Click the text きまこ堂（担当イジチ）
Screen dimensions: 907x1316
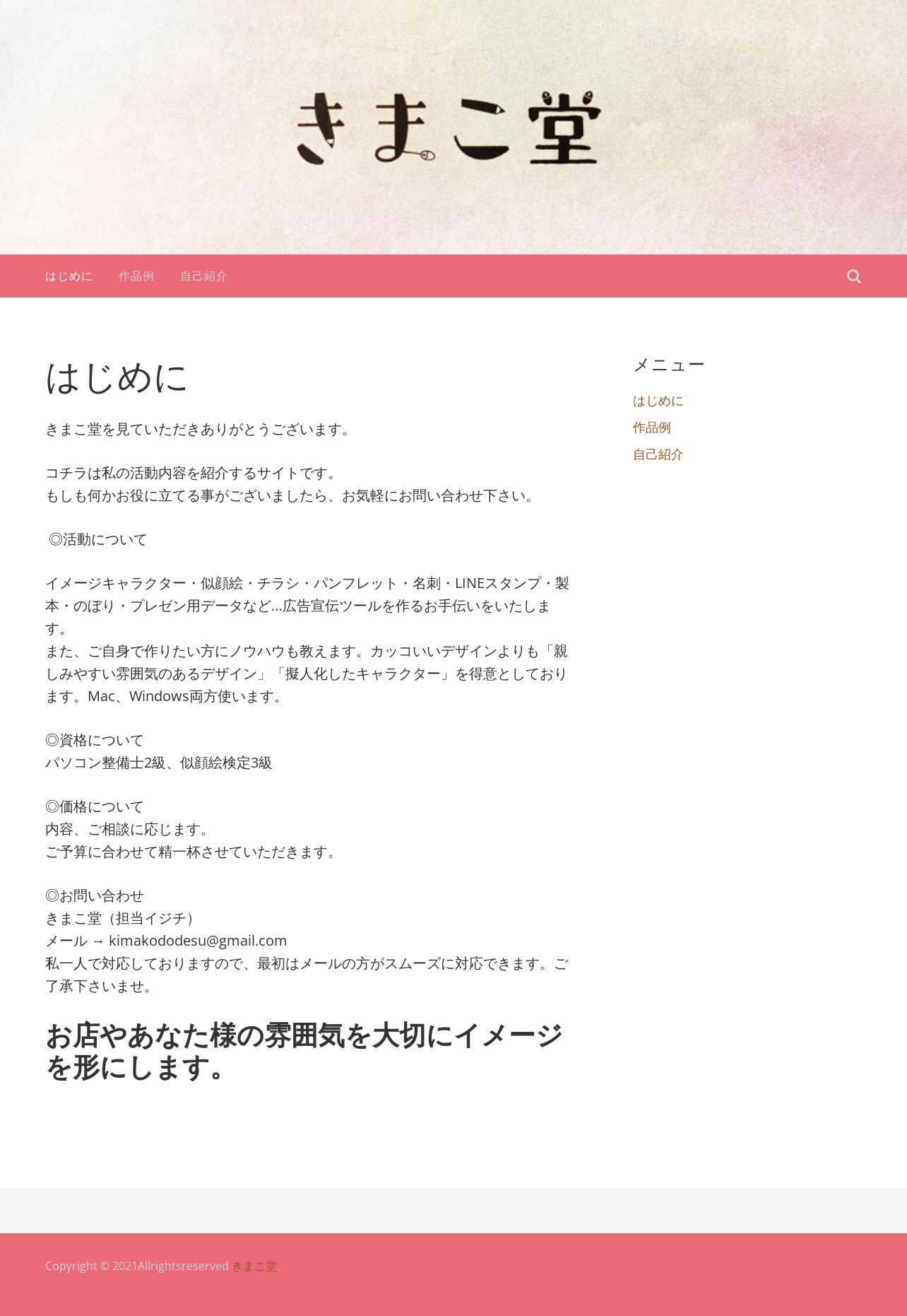pyautogui.click(x=123, y=918)
